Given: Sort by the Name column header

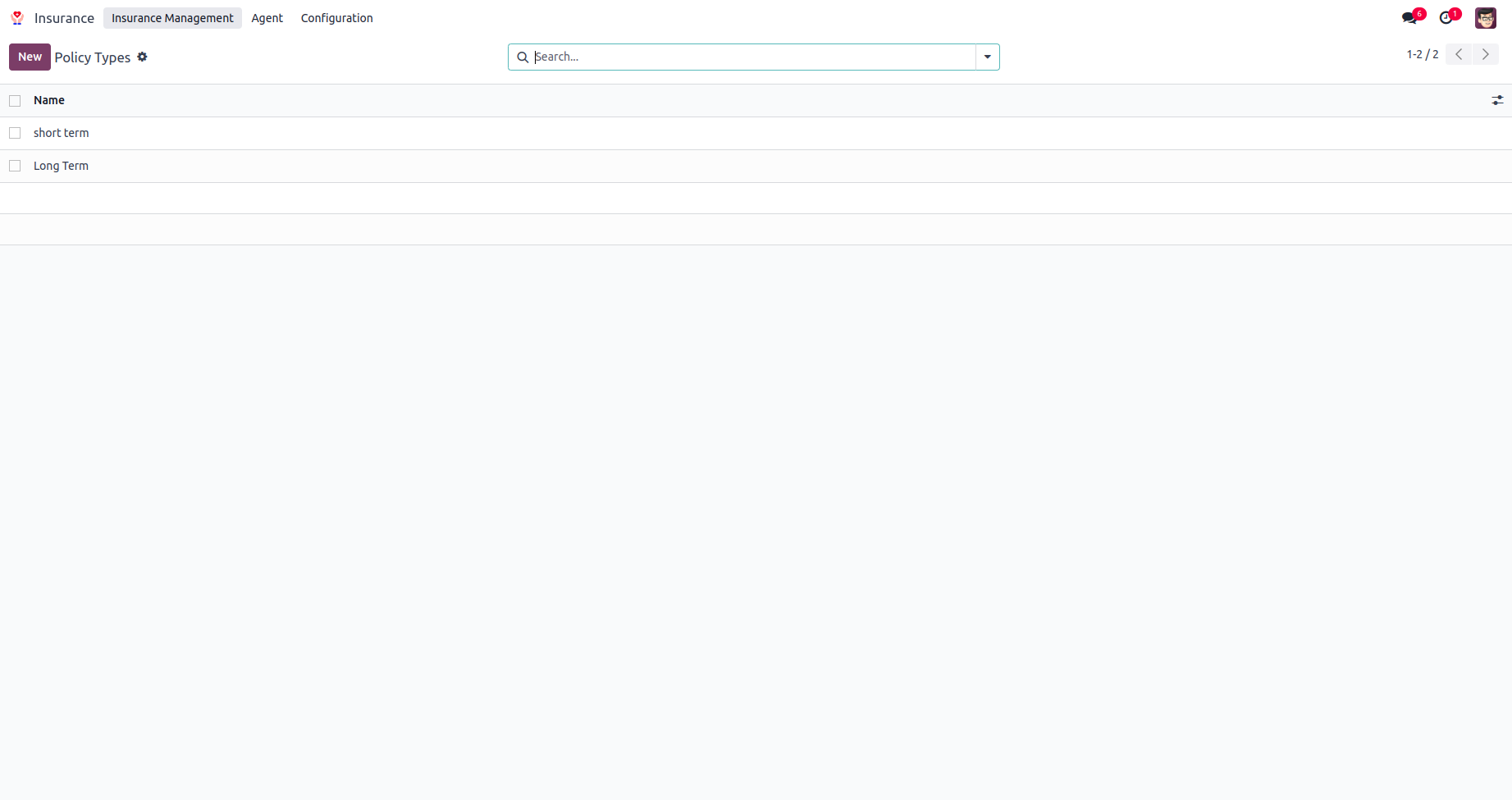Looking at the screenshot, I should click(x=49, y=100).
